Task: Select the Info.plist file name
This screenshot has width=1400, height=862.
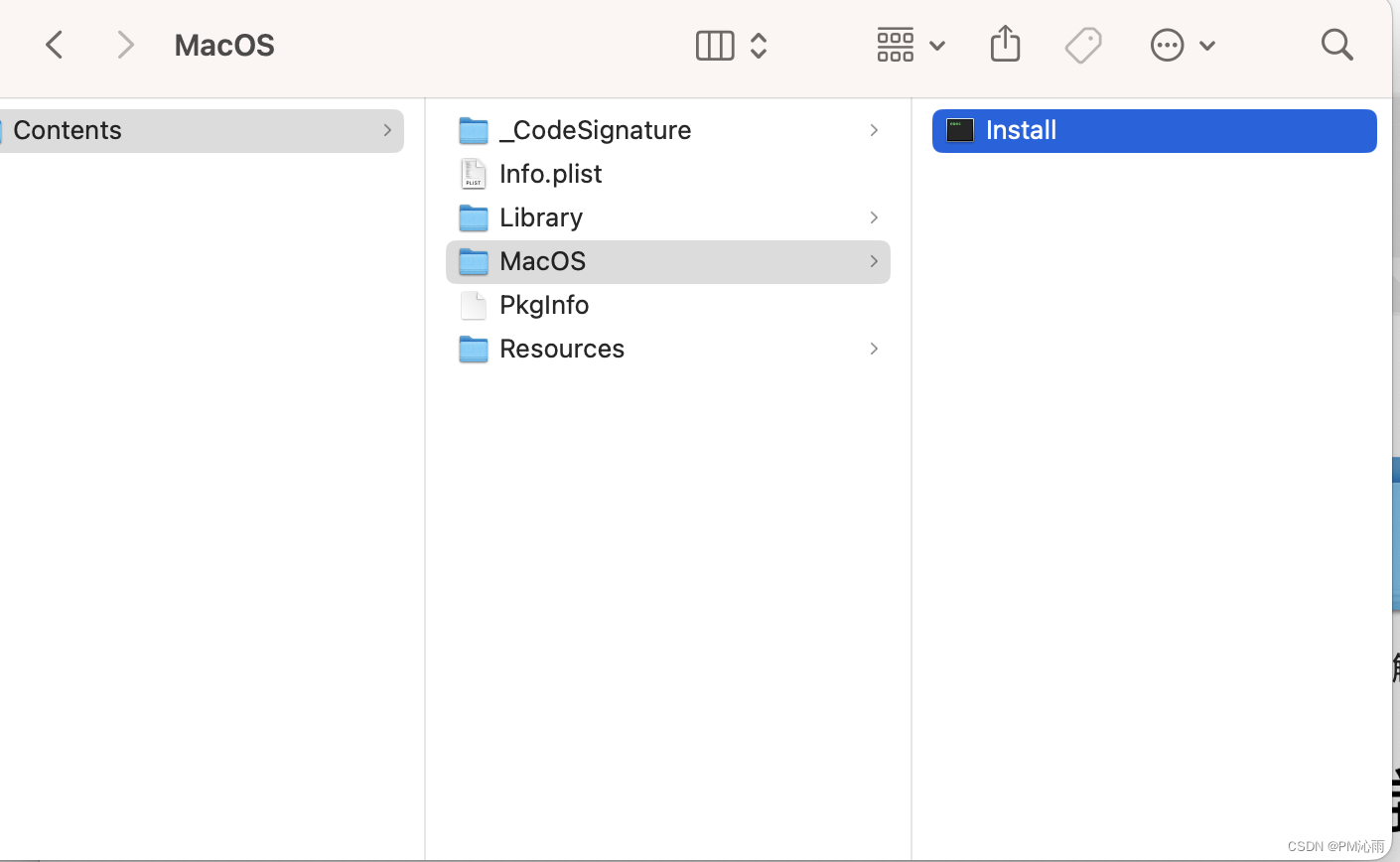Action: (x=551, y=174)
